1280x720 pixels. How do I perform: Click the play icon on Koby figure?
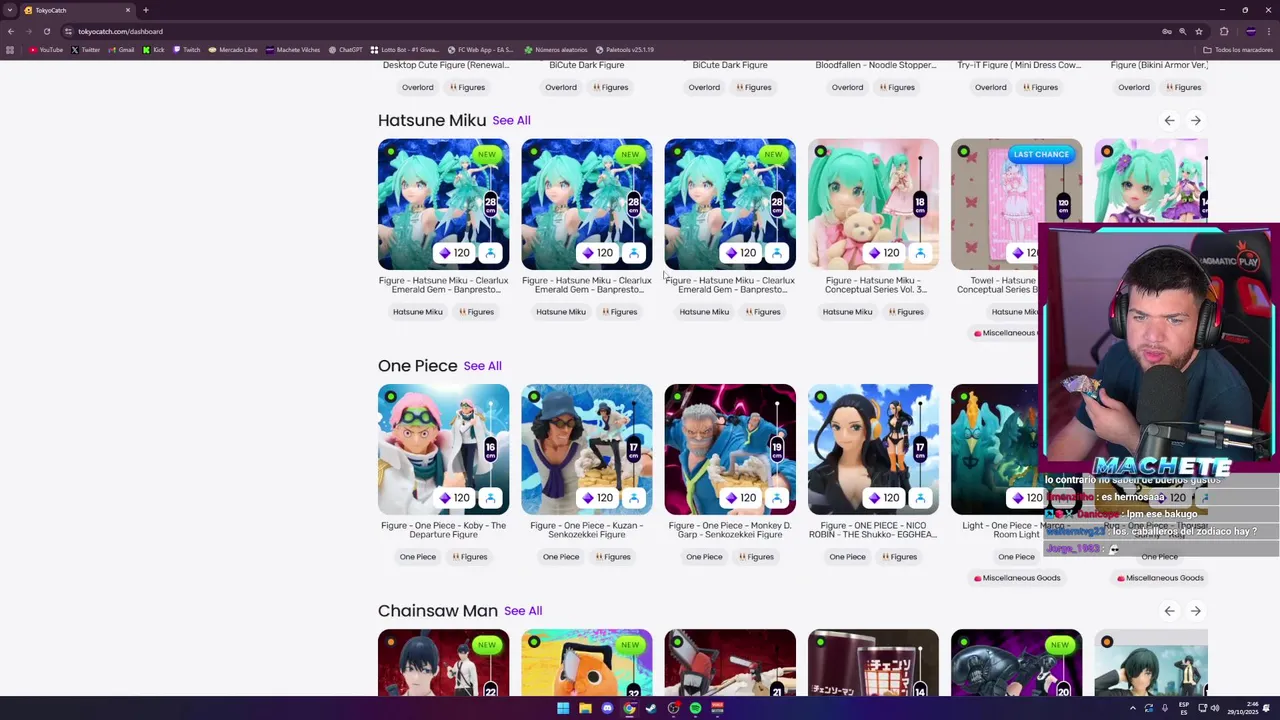(490, 498)
